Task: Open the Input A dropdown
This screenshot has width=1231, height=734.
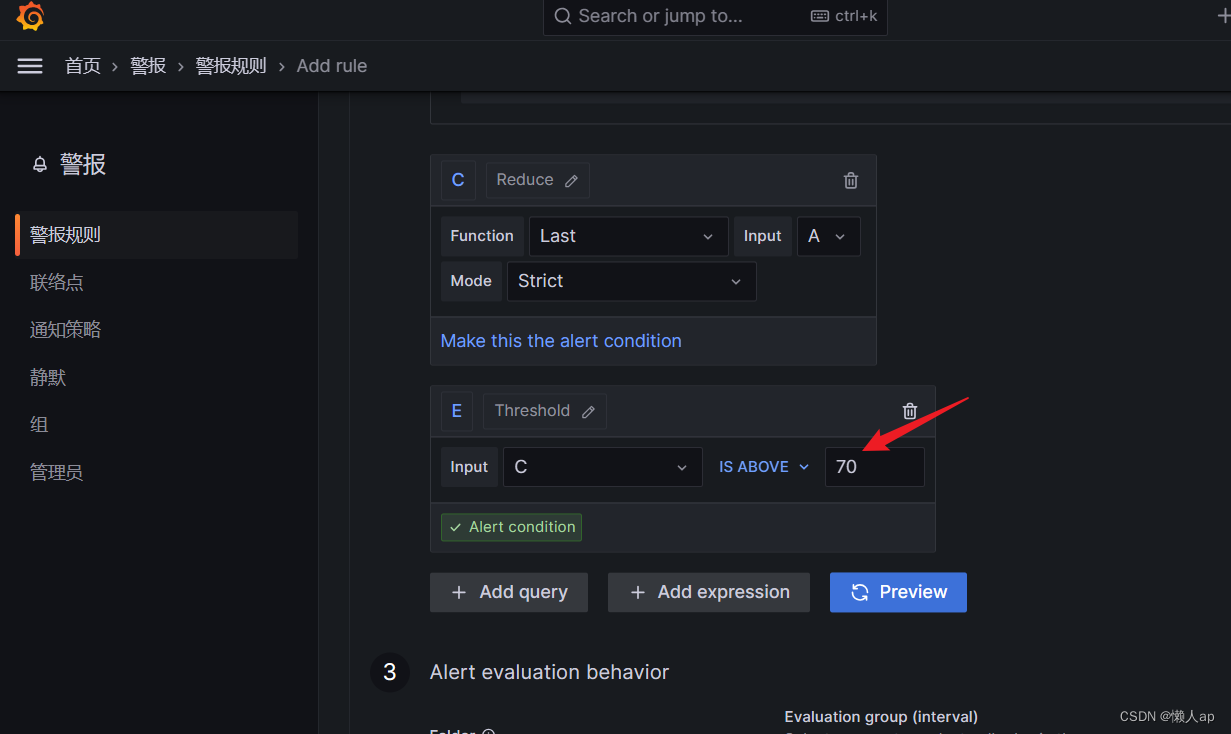Action: point(829,236)
